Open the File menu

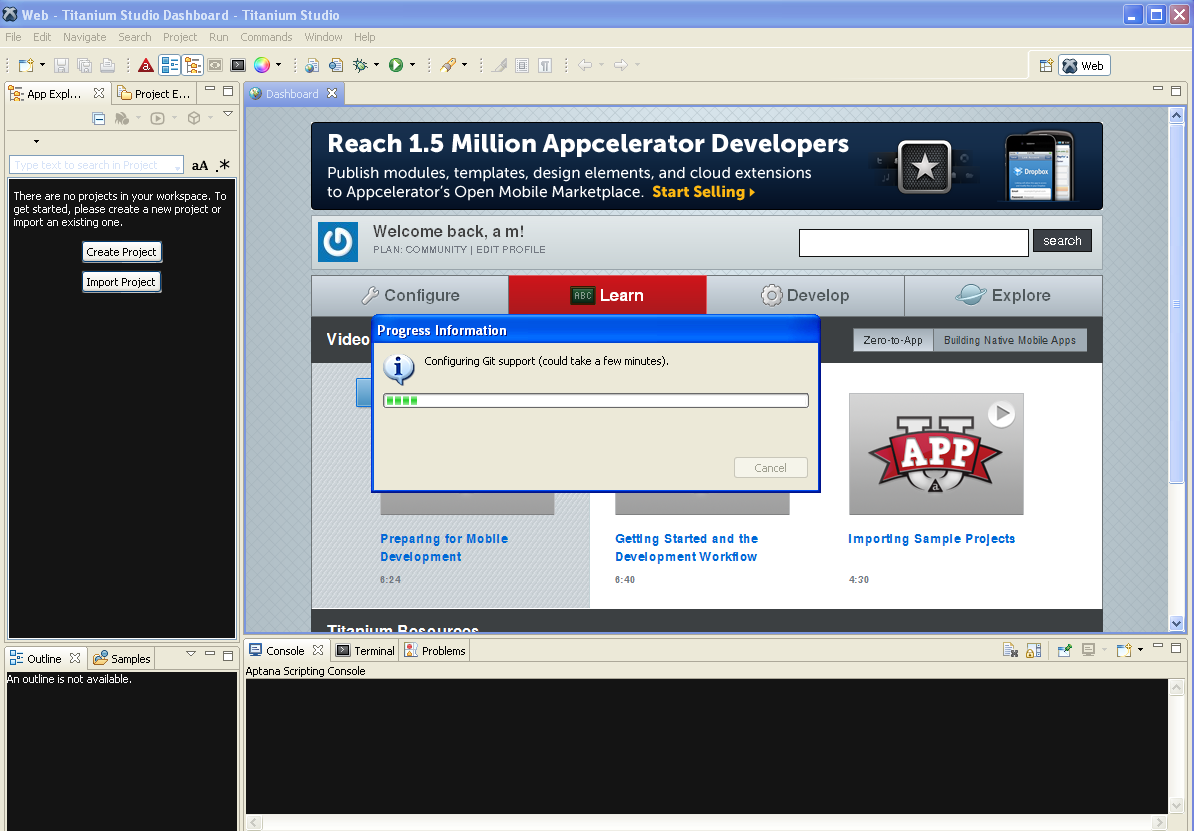13,37
